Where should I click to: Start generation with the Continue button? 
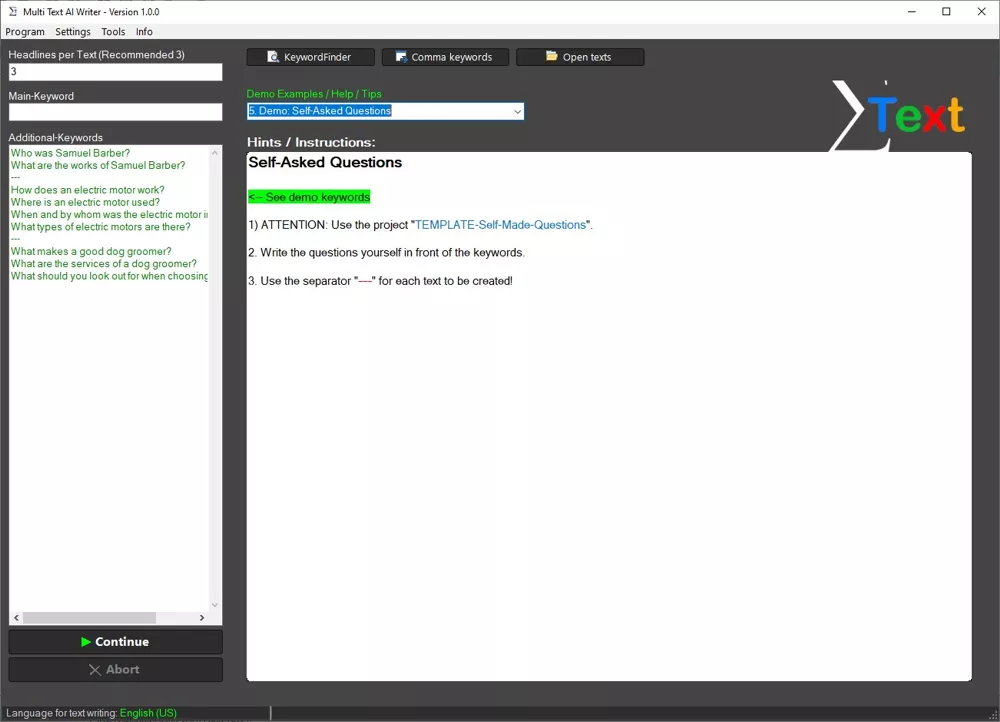(x=115, y=642)
